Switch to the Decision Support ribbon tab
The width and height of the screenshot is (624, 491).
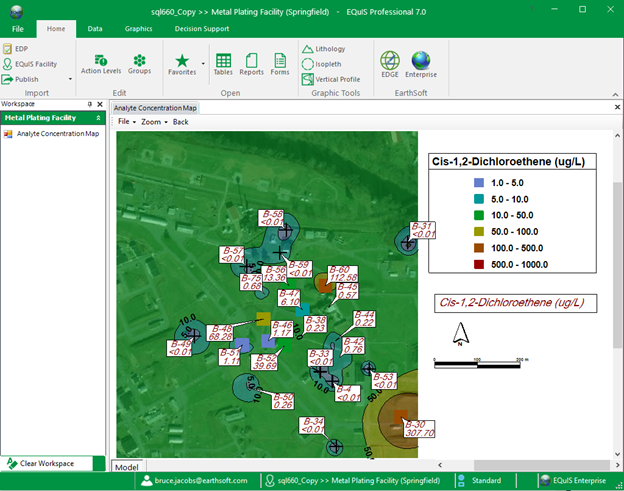coord(201,29)
